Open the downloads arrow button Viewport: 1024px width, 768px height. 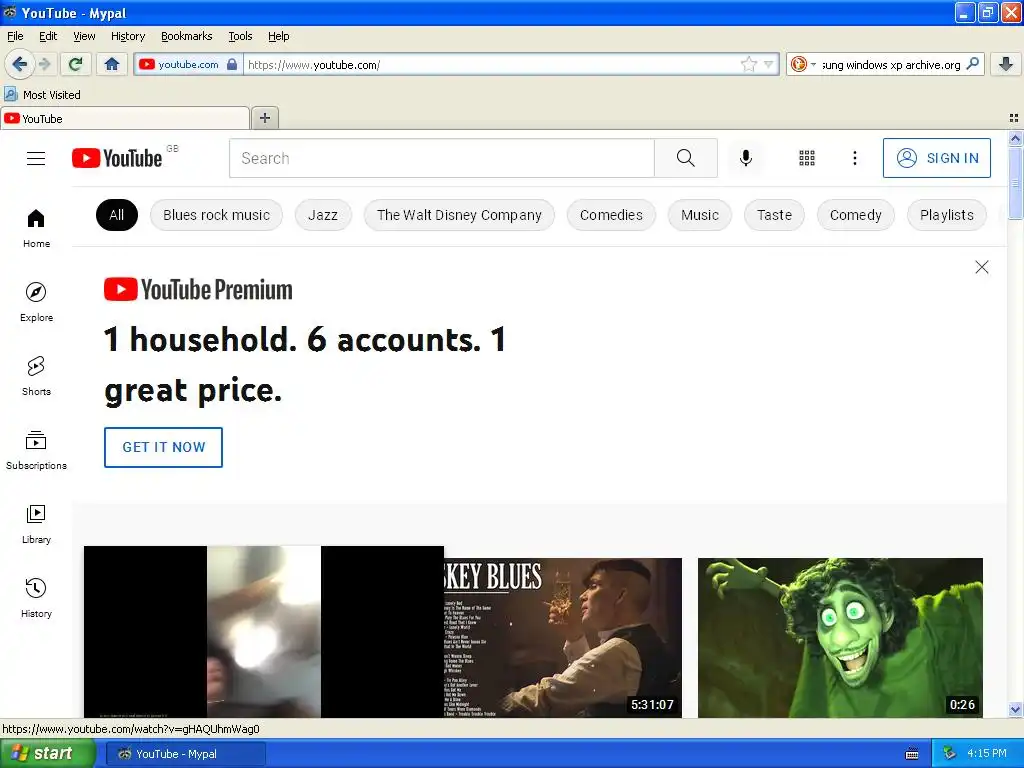[1006, 64]
